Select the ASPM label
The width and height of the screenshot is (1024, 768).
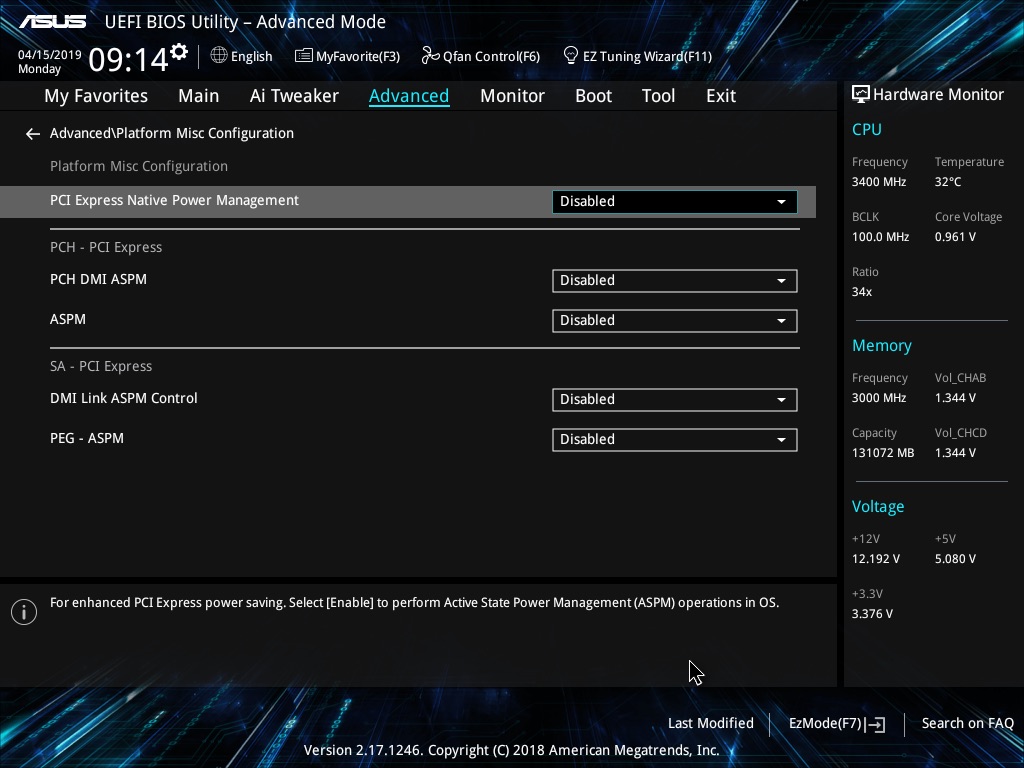tap(68, 319)
